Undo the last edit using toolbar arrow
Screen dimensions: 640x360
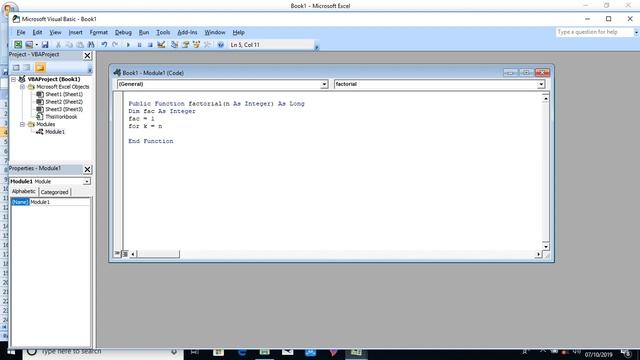[104, 44]
